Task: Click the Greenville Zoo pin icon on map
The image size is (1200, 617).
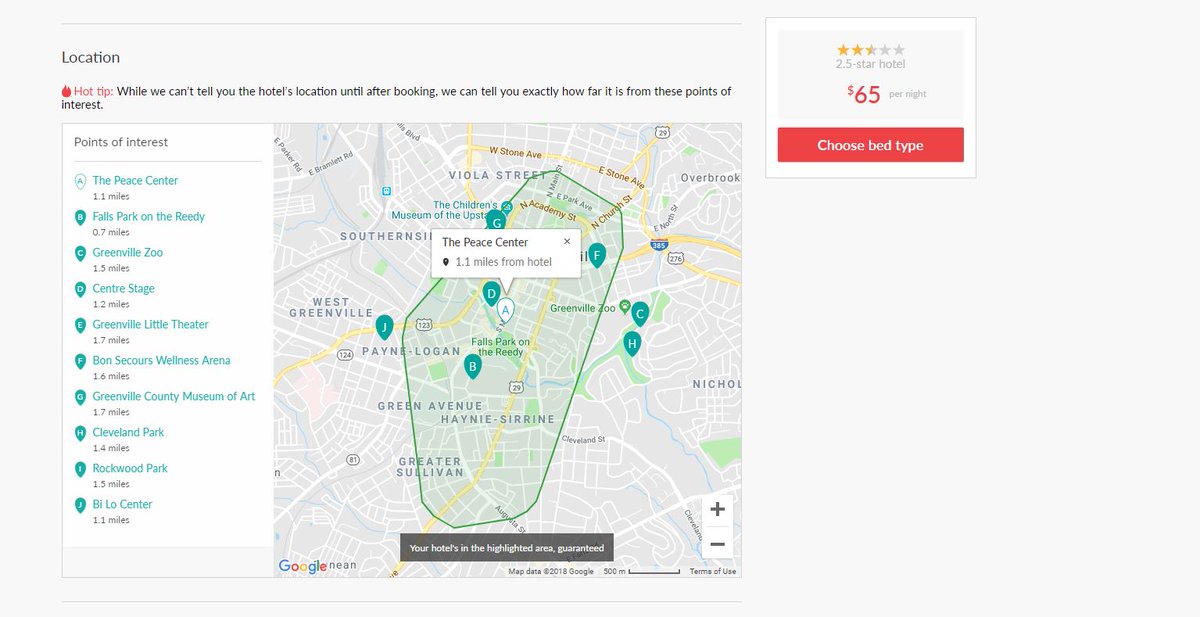Action: 624,306
